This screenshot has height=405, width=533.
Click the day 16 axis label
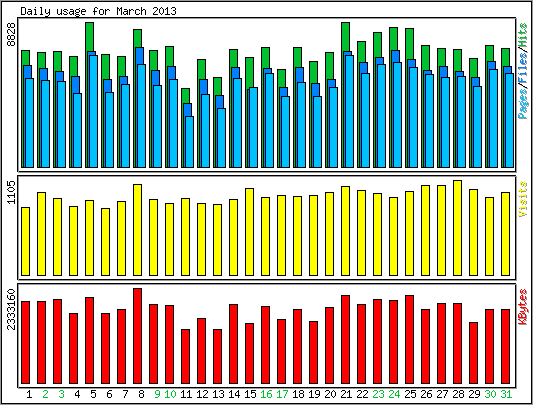coord(266,394)
